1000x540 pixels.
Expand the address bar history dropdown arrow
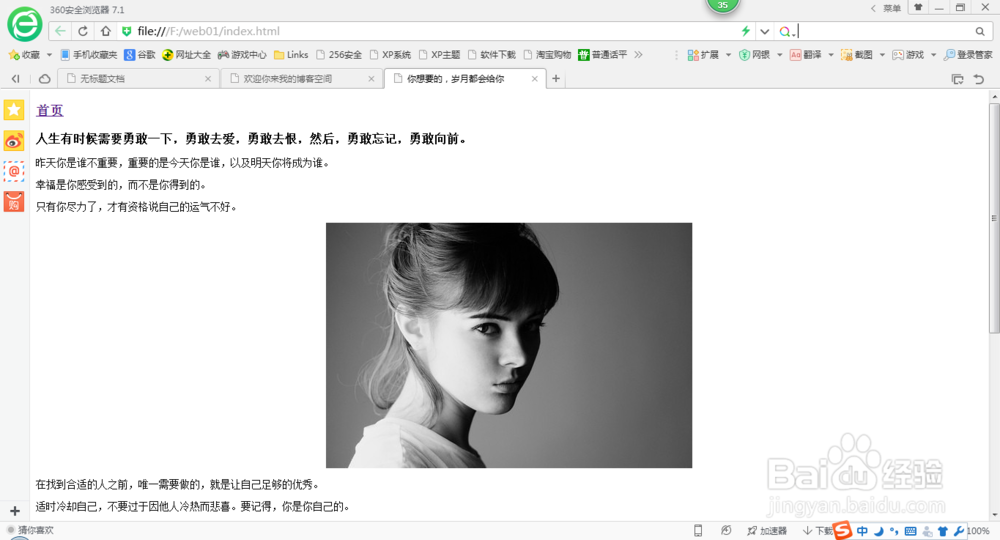coord(765,31)
